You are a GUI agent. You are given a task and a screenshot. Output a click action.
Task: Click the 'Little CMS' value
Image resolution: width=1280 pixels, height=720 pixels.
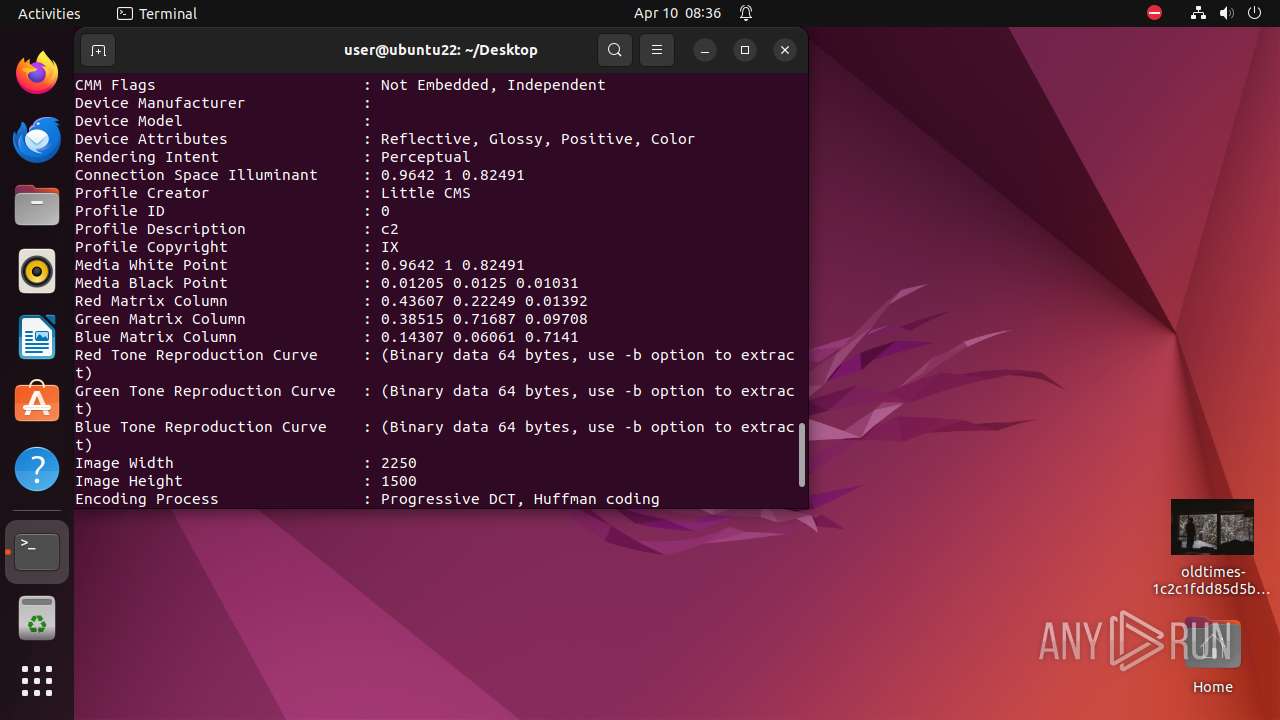click(x=426, y=193)
